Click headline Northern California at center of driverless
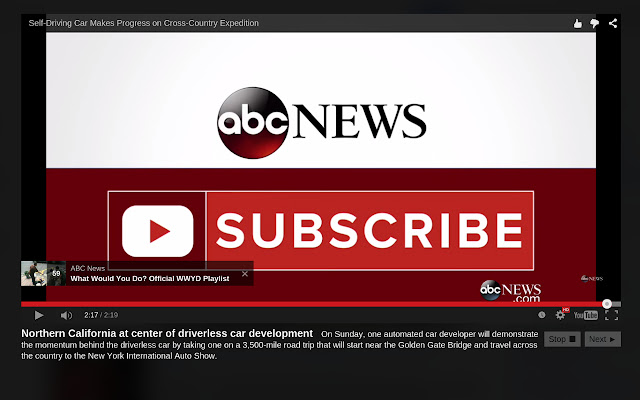 click(x=167, y=333)
